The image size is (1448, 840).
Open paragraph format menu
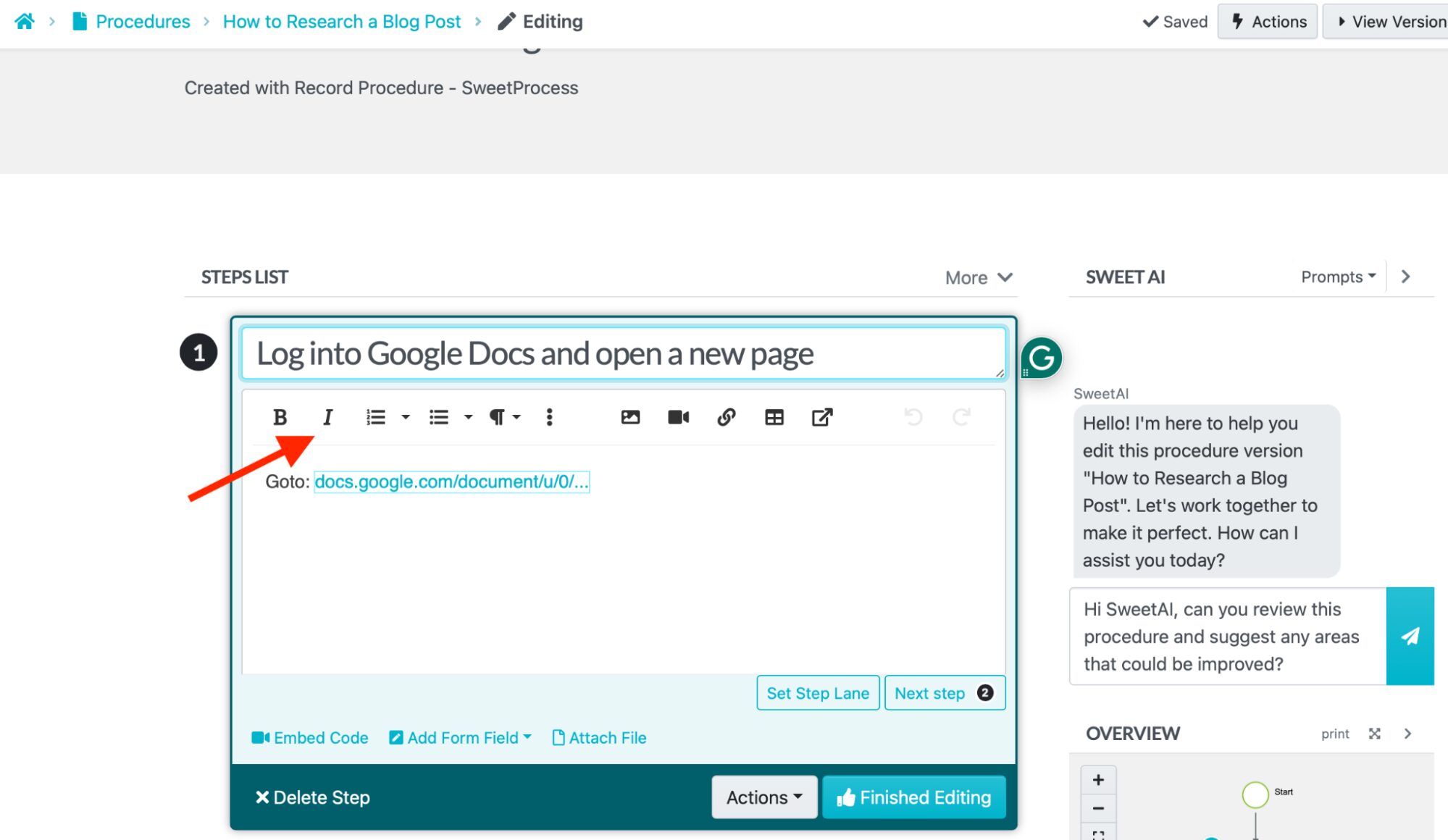point(504,417)
